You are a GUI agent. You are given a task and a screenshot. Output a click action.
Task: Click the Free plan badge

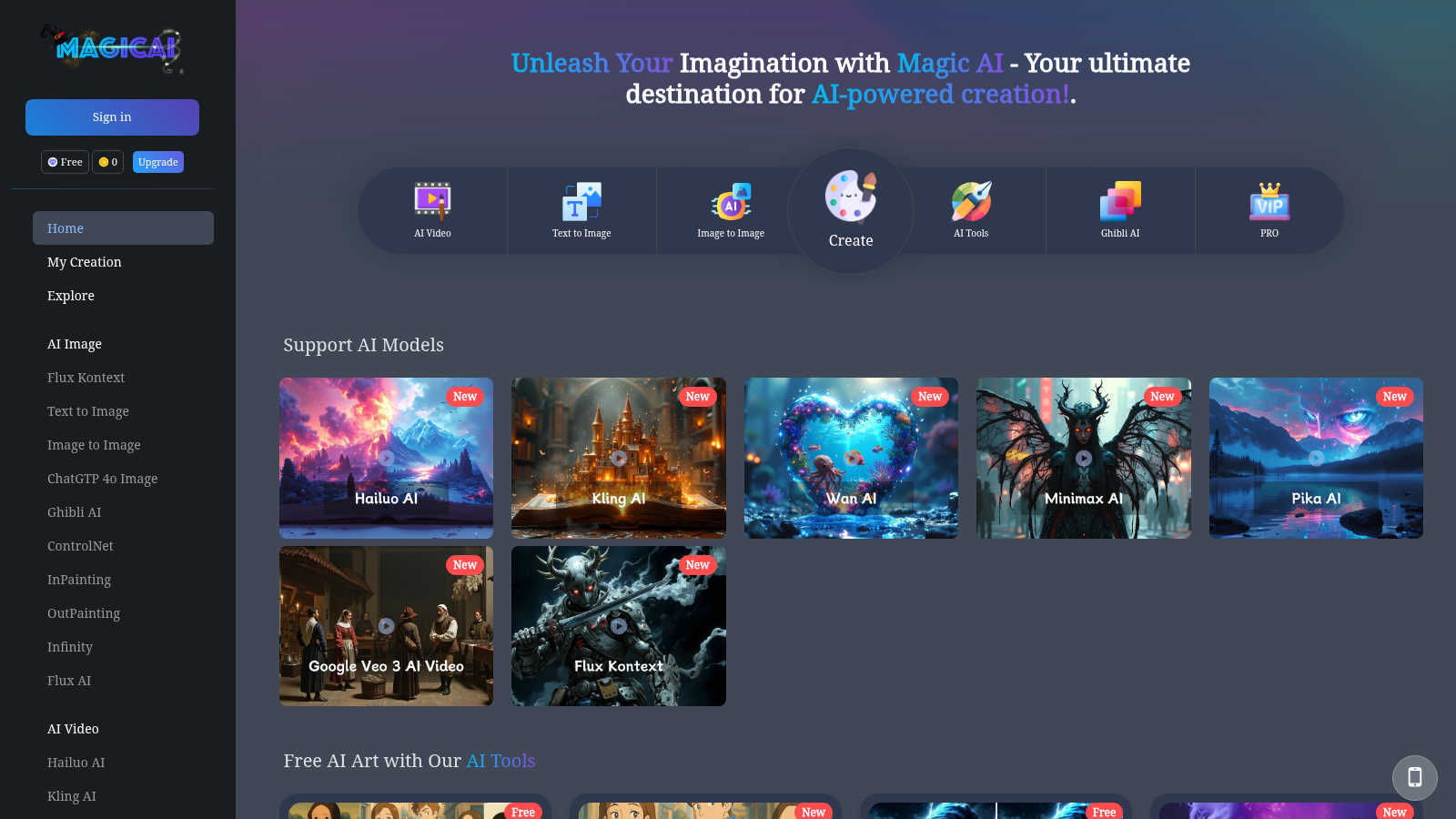coord(65,162)
